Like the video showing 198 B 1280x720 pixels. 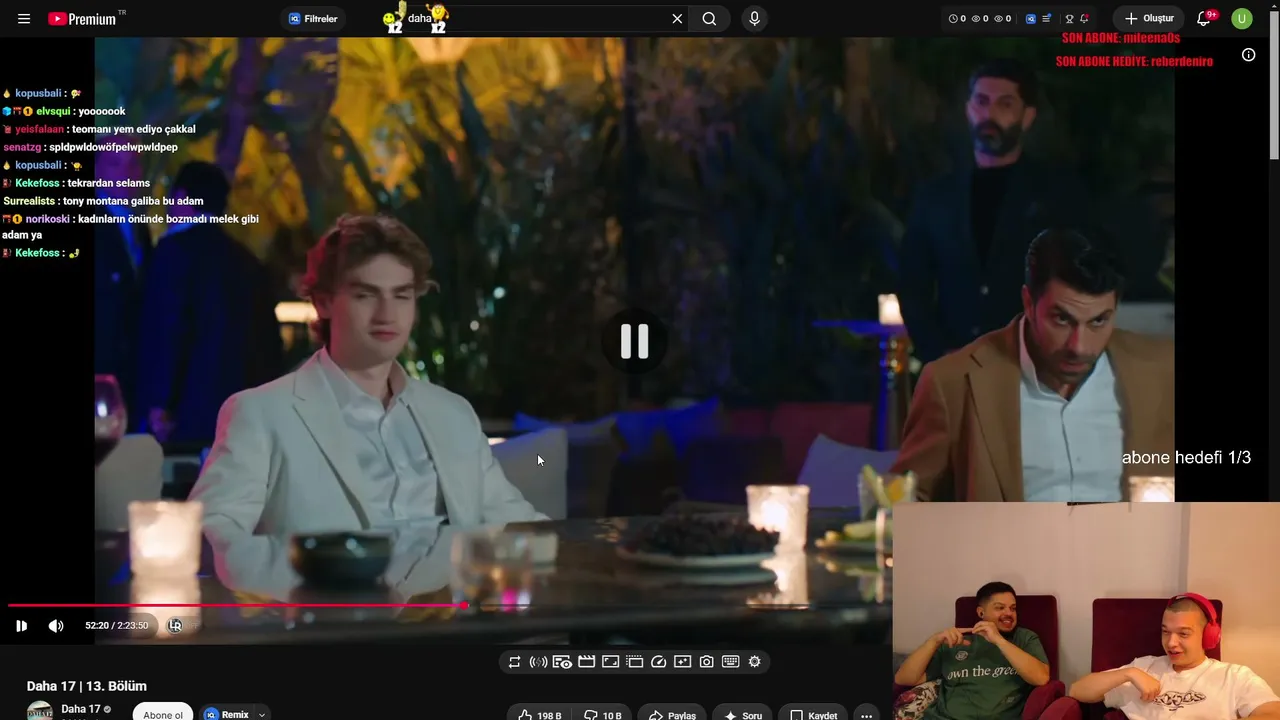click(x=540, y=714)
